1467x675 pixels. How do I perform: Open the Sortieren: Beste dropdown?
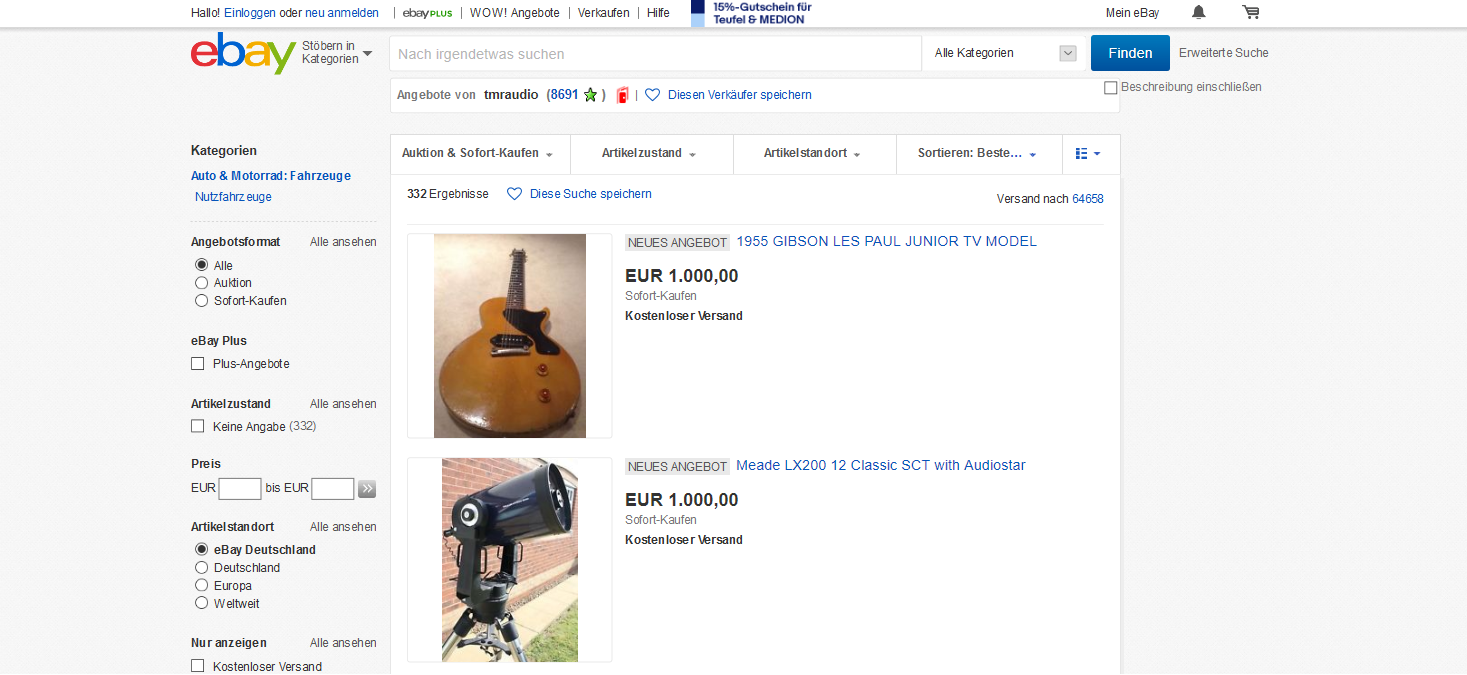coord(977,154)
